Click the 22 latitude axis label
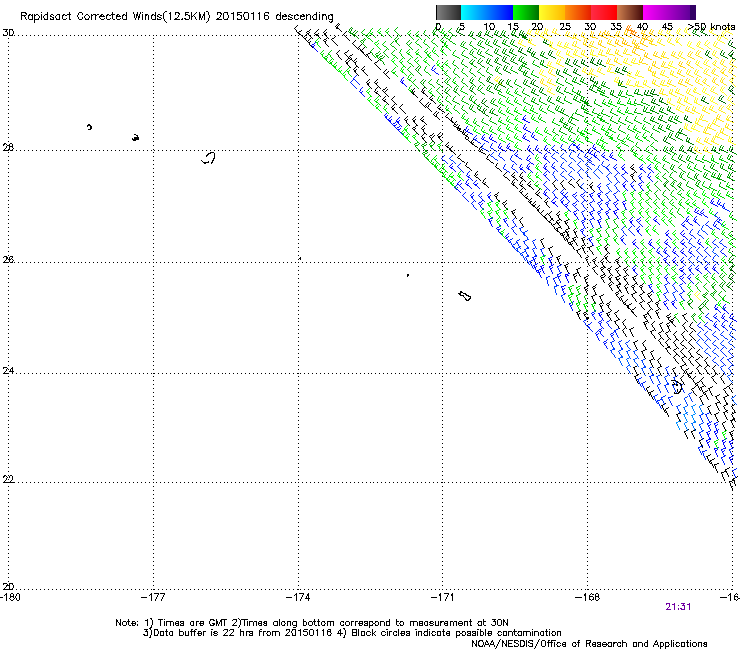This screenshot has width=740, height=650. pyautogui.click(x=8, y=479)
